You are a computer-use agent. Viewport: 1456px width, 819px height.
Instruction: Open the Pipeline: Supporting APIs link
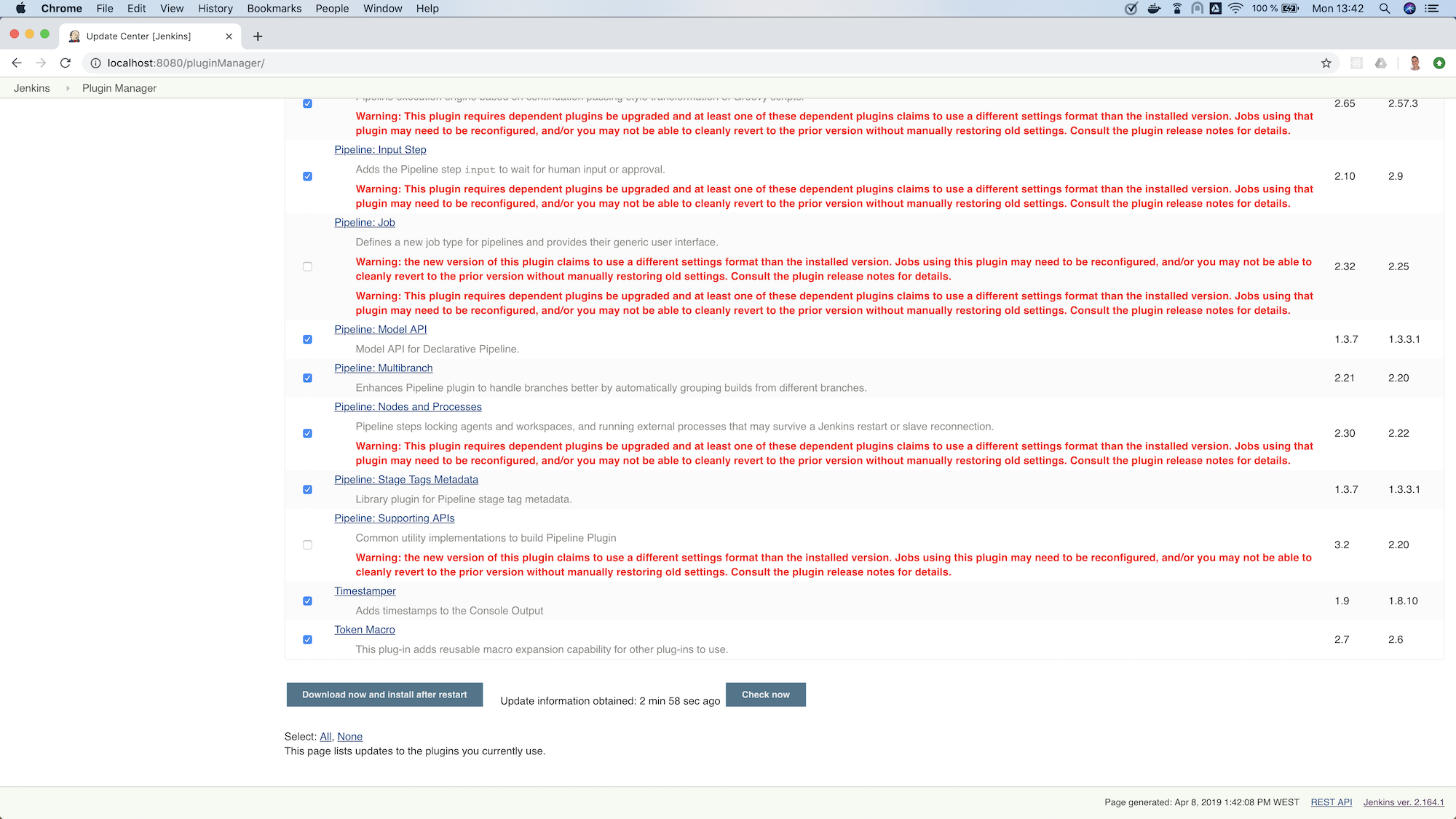395,518
